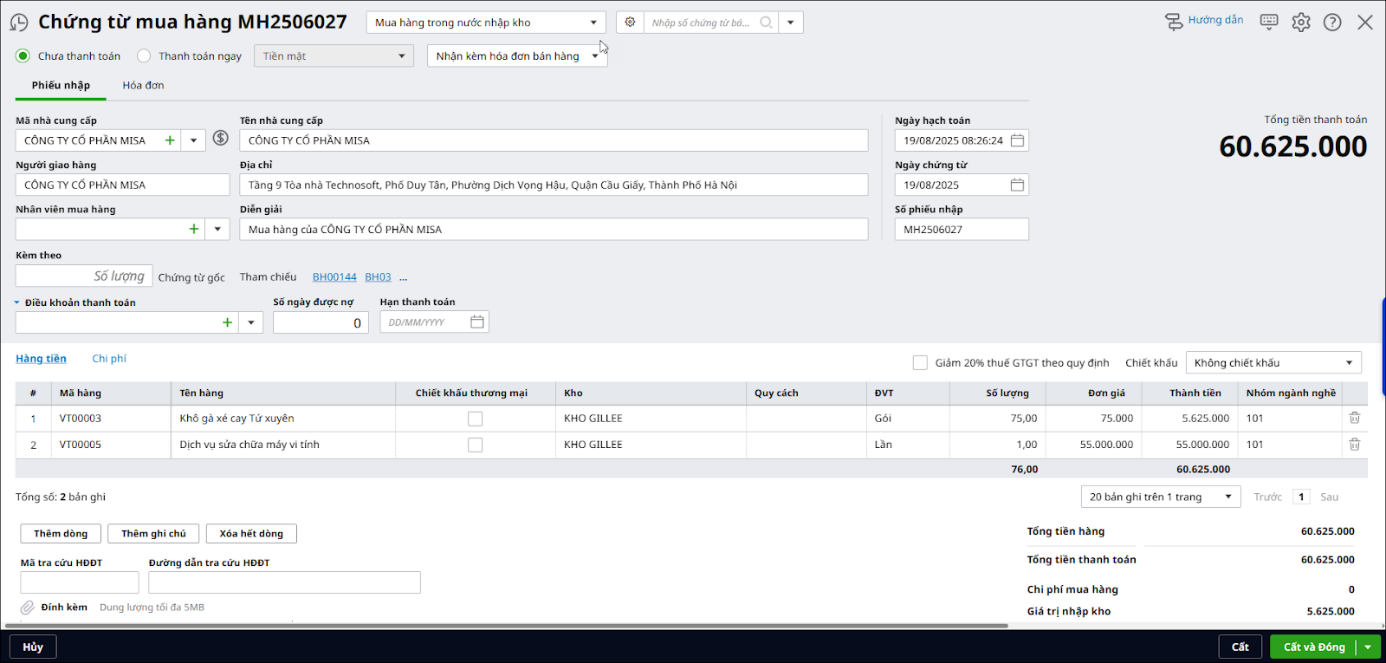Open calendar for Ngày hạch toán
Screen dimensions: 1386x663
pyautogui.click(x=1017, y=140)
